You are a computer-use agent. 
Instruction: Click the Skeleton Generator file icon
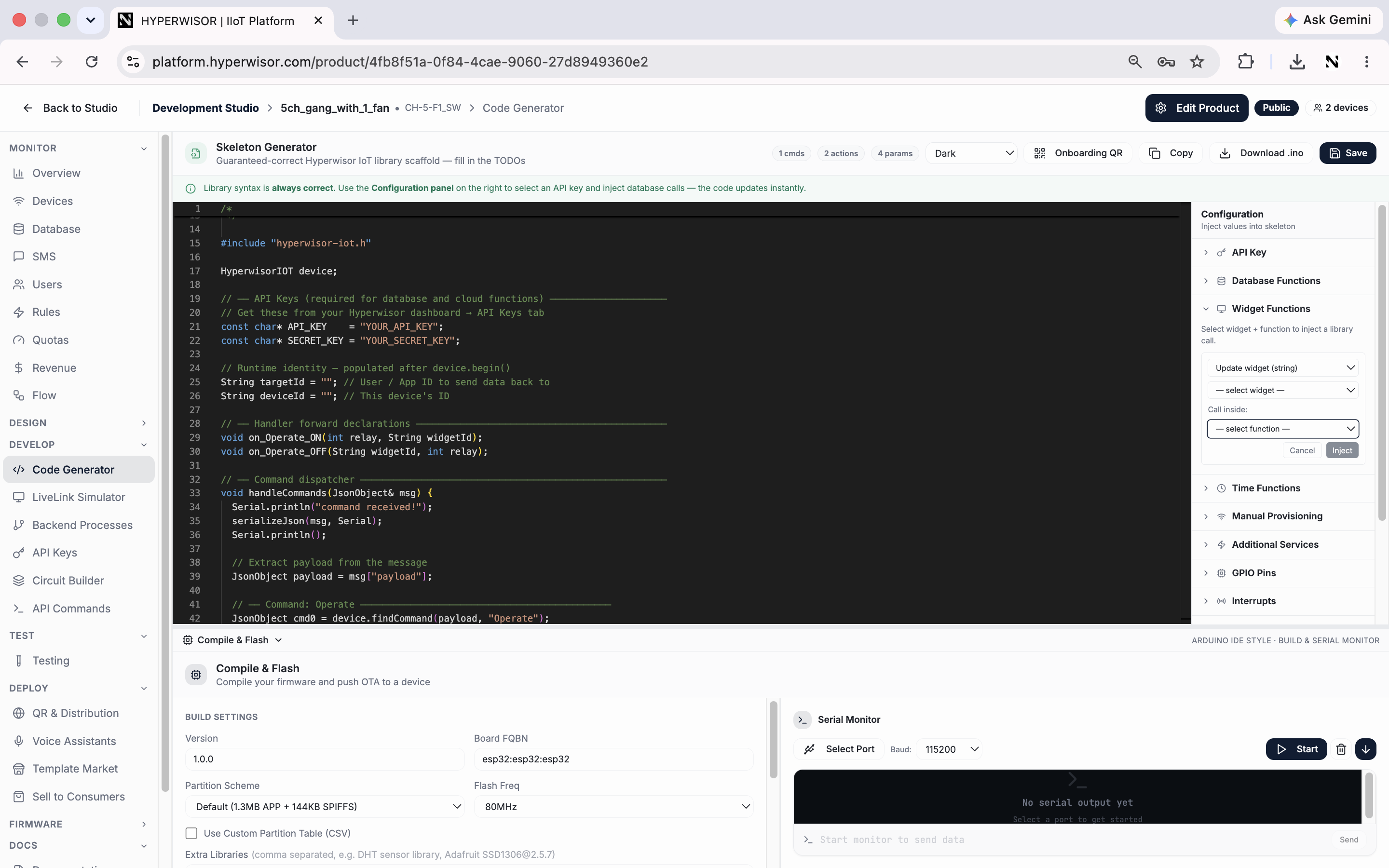click(x=196, y=153)
